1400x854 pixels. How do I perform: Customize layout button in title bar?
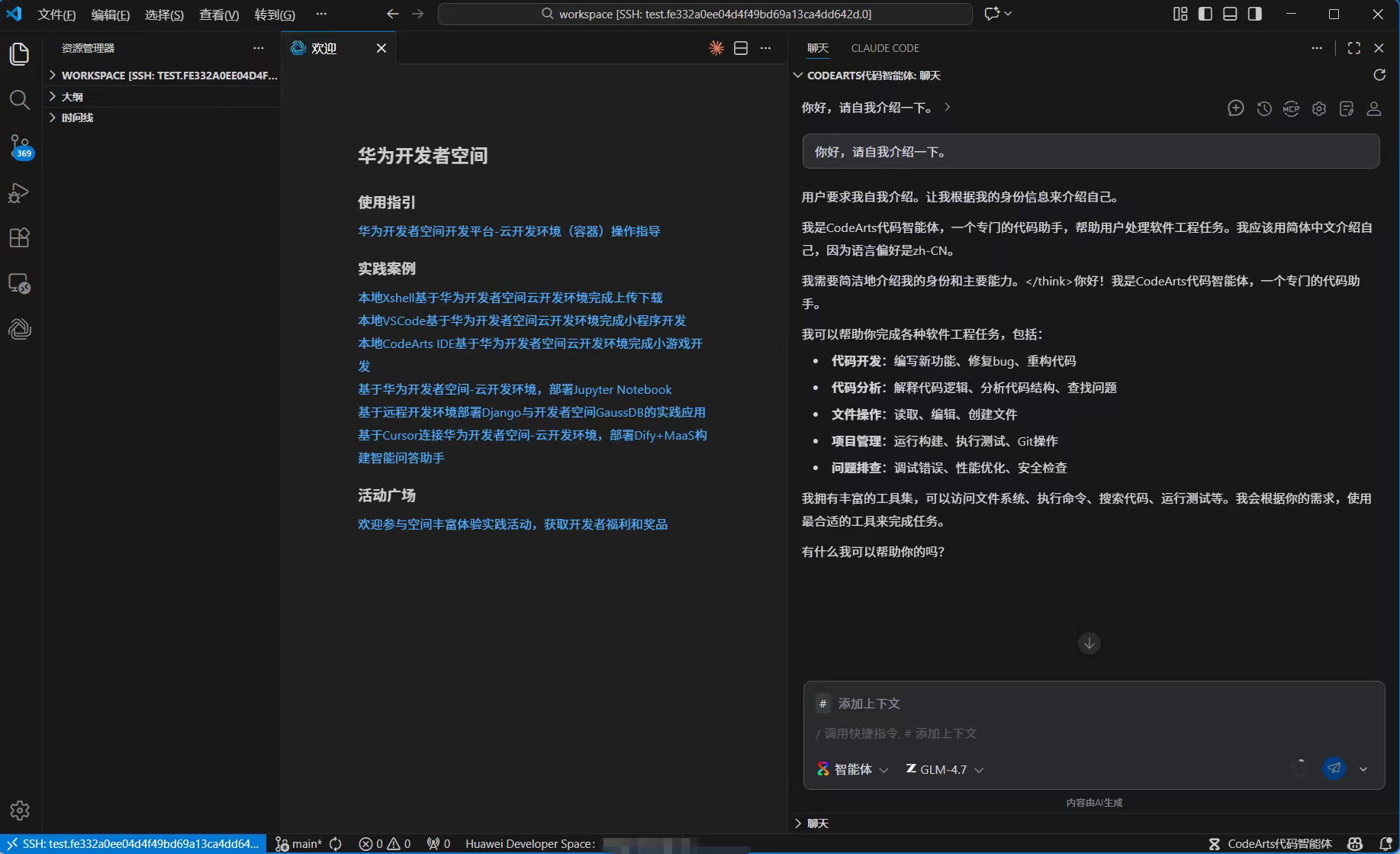(1180, 14)
